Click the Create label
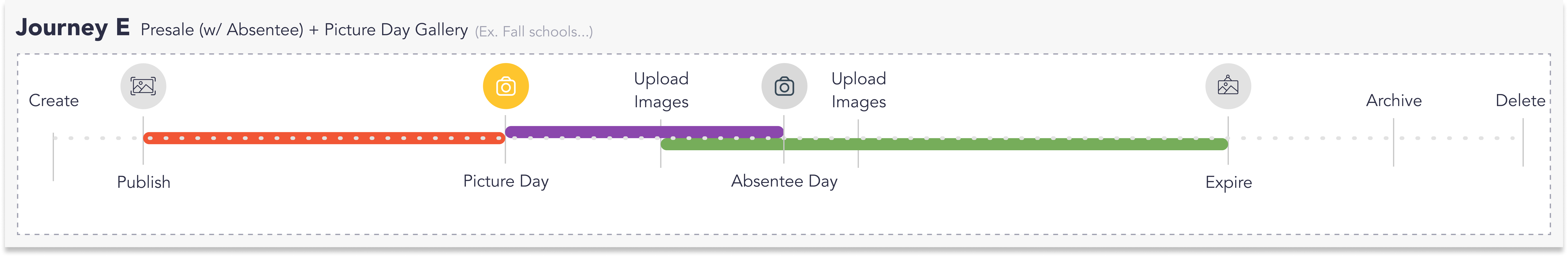Viewport: 1568px width, 257px height. 54,100
